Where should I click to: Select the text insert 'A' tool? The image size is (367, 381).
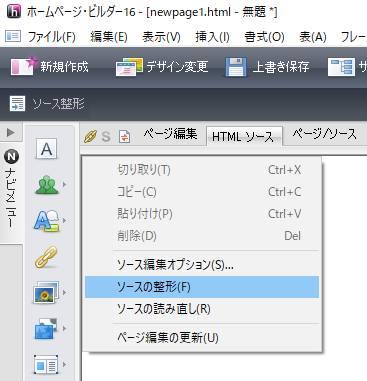point(46,149)
